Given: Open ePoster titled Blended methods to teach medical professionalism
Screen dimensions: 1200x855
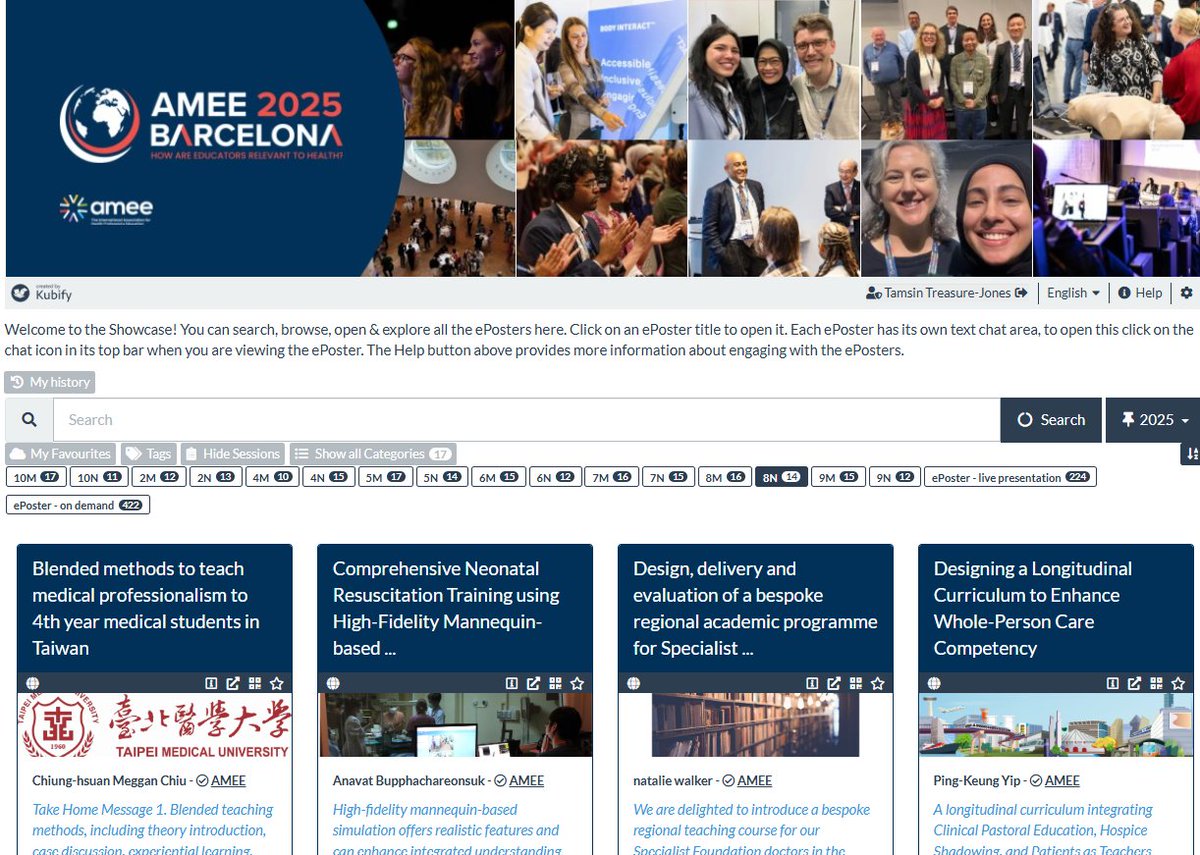Looking at the screenshot, I should pos(146,608).
